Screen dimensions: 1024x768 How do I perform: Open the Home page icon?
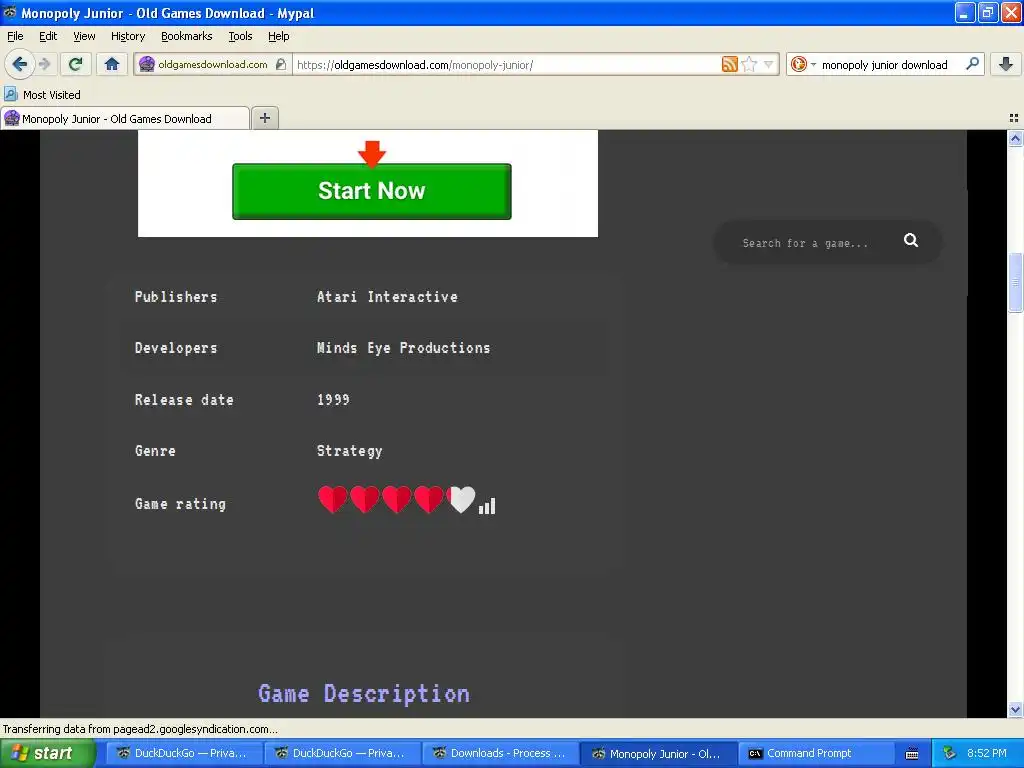coord(112,64)
